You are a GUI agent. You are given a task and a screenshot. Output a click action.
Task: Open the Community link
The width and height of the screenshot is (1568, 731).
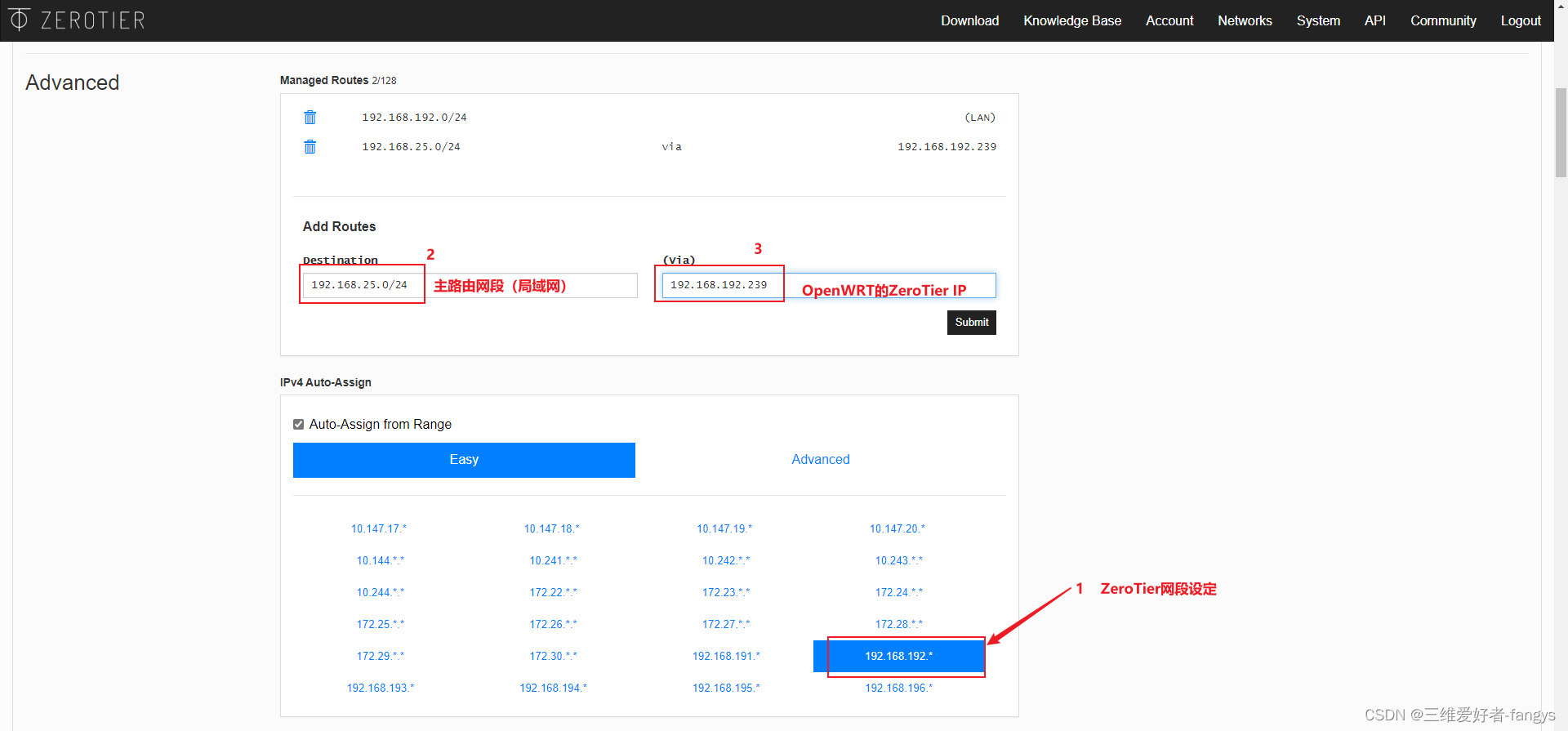point(1443,20)
